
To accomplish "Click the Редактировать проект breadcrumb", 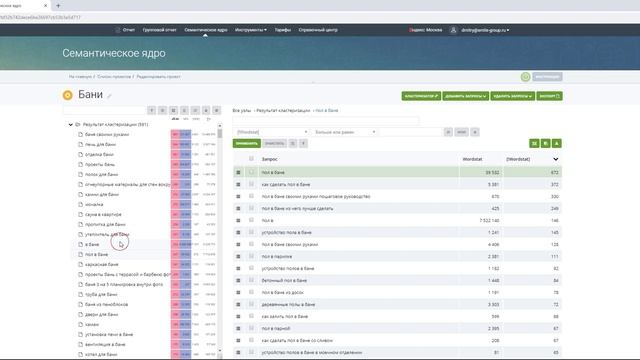I will point(158,77).
